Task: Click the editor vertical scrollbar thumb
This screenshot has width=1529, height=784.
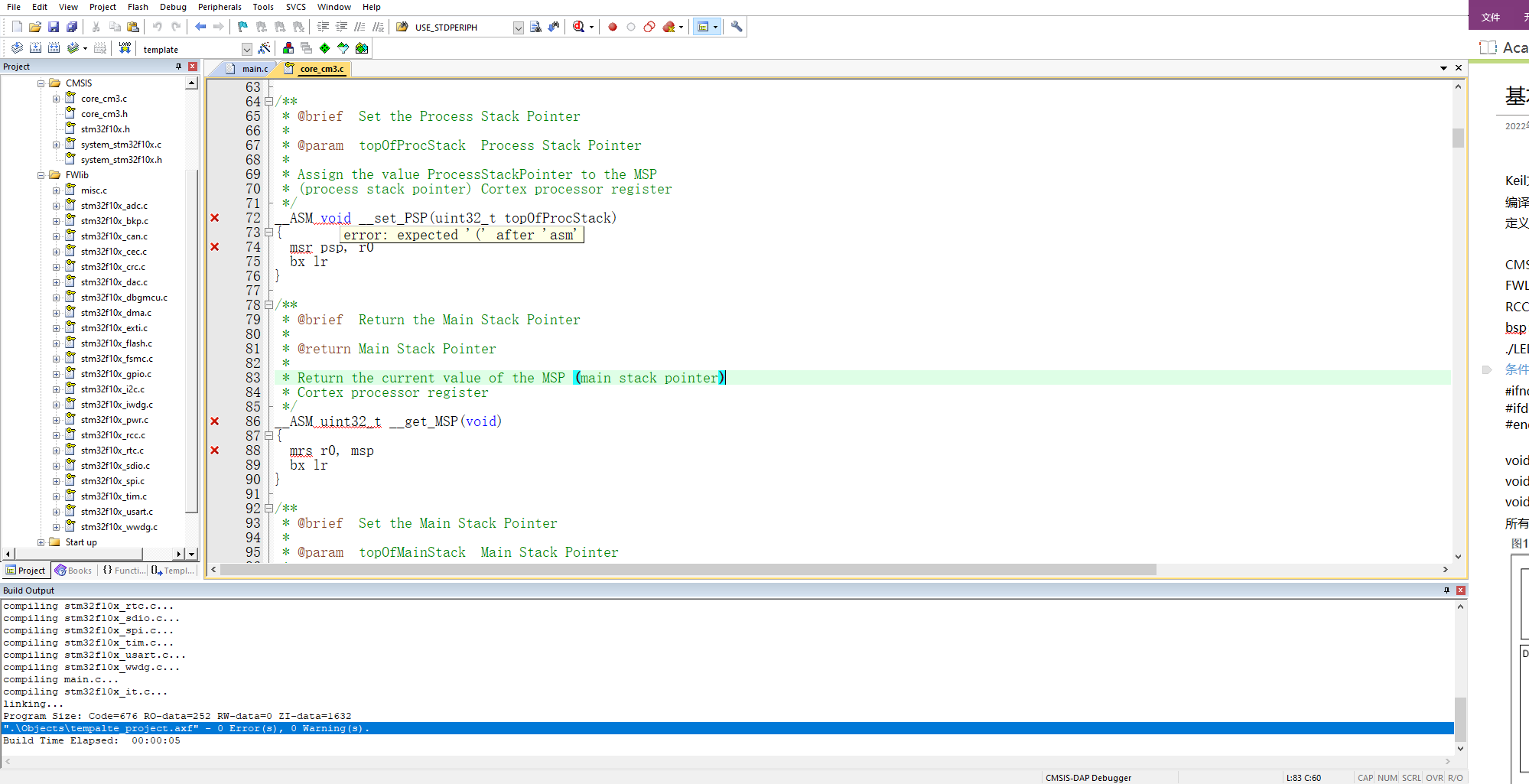Action: pyautogui.click(x=1458, y=138)
